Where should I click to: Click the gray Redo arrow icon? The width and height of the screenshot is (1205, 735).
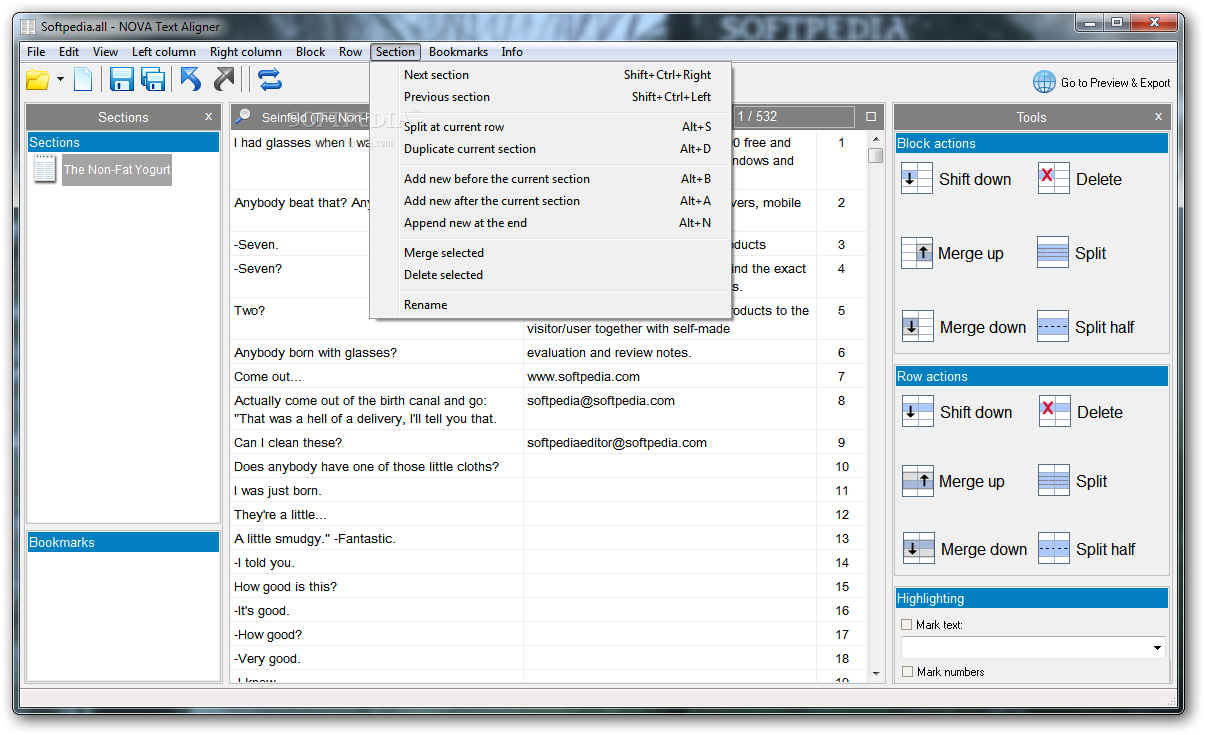click(225, 79)
